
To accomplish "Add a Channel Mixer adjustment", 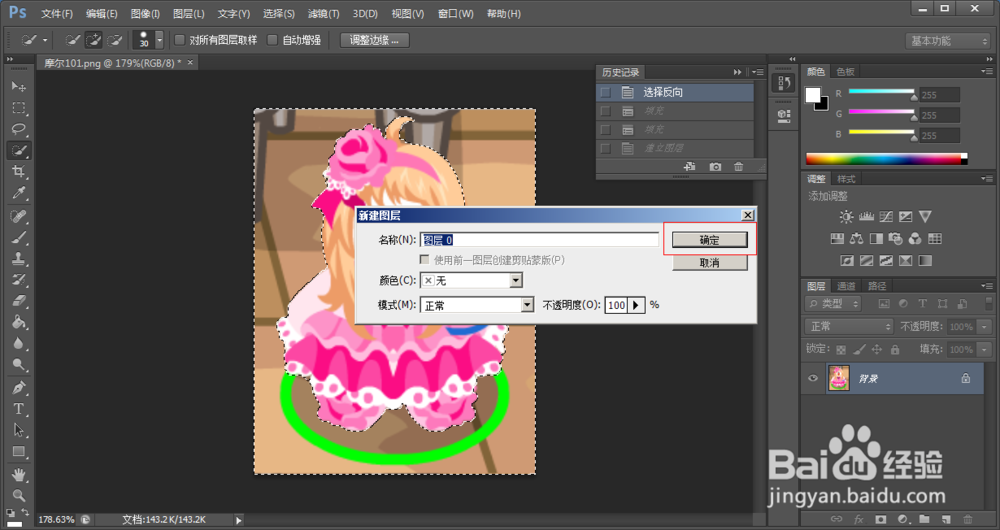I will click(915, 239).
